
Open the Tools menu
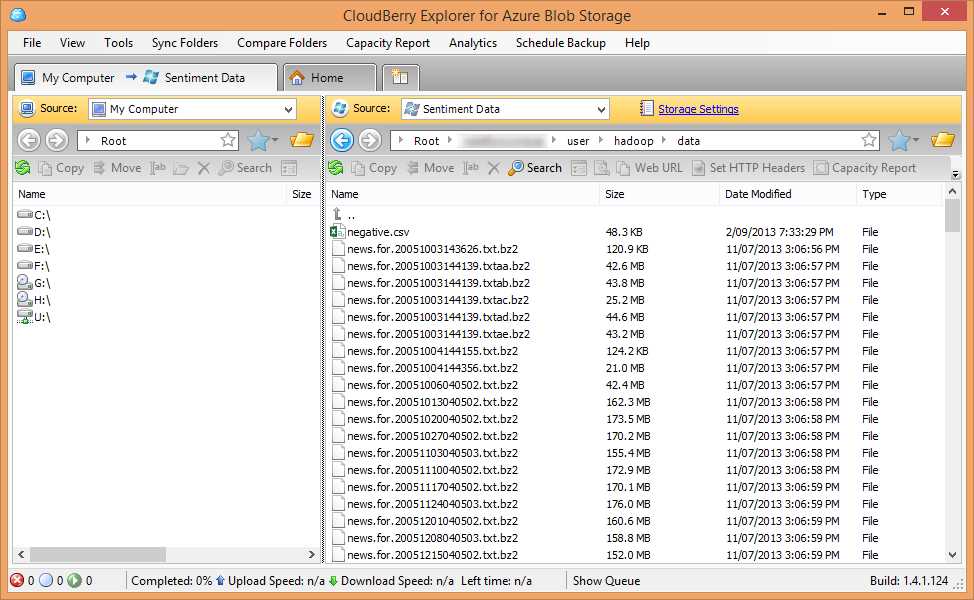118,42
